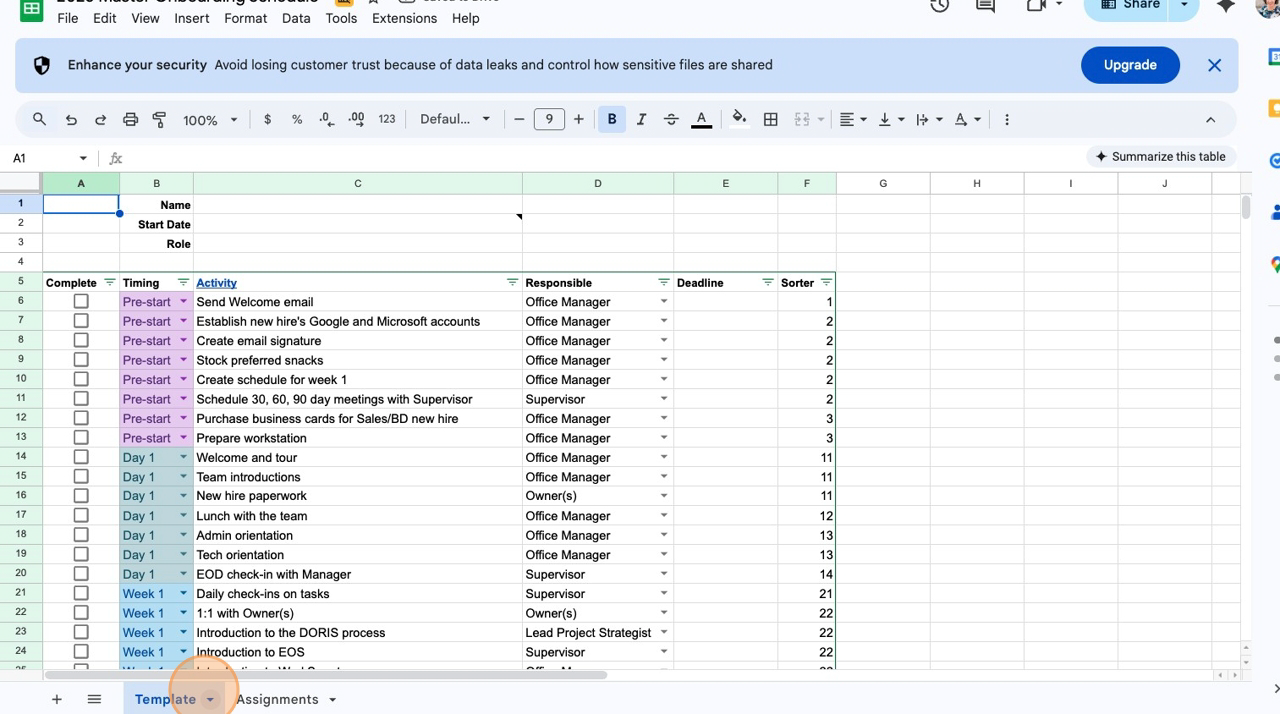Open the fill color picker
1280x714 pixels.
click(x=739, y=119)
